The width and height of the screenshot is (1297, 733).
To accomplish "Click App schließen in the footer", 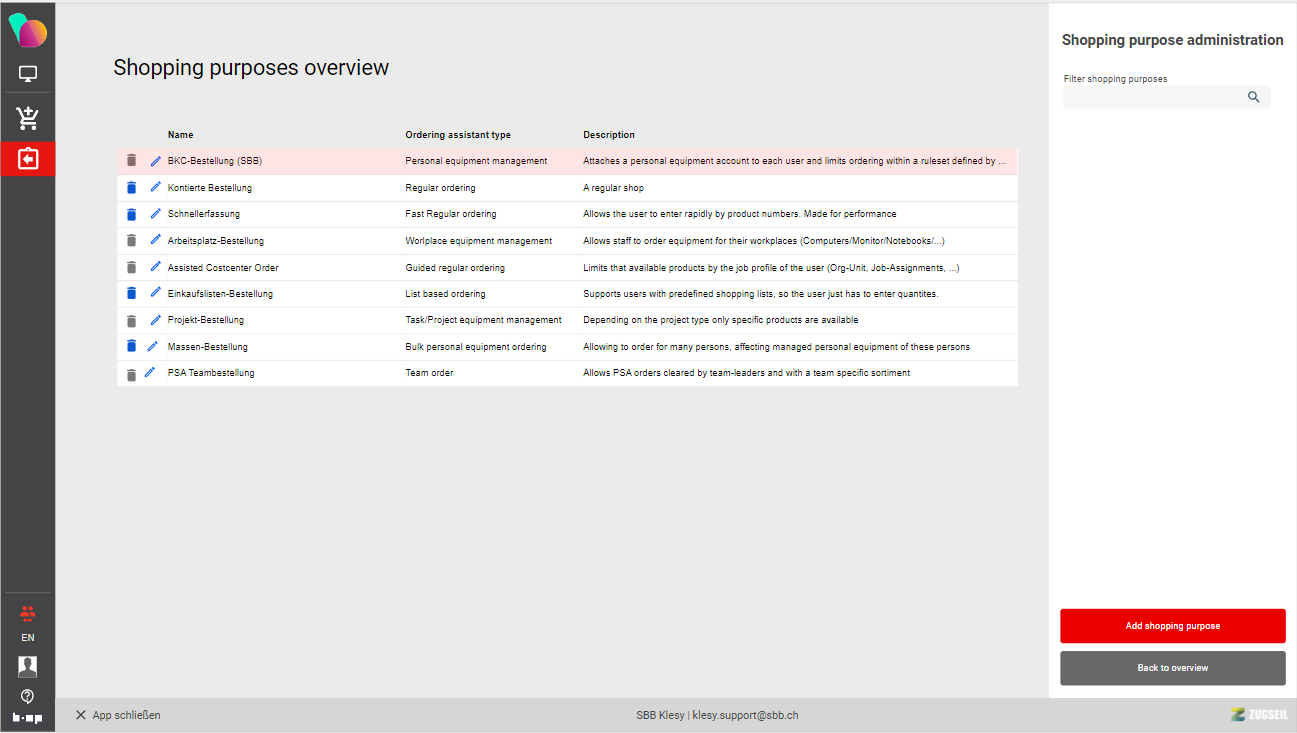I will pyautogui.click(x=118, y=715).
